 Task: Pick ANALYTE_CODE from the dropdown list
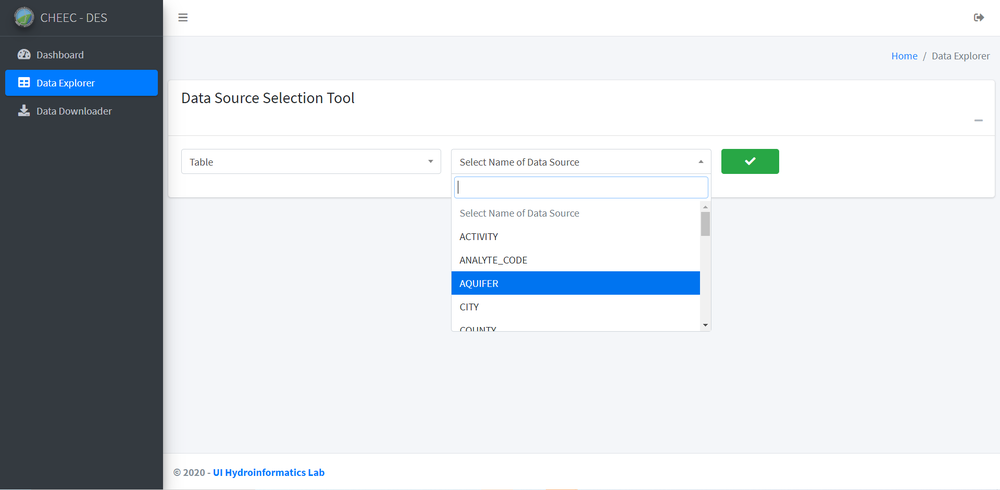575,260
